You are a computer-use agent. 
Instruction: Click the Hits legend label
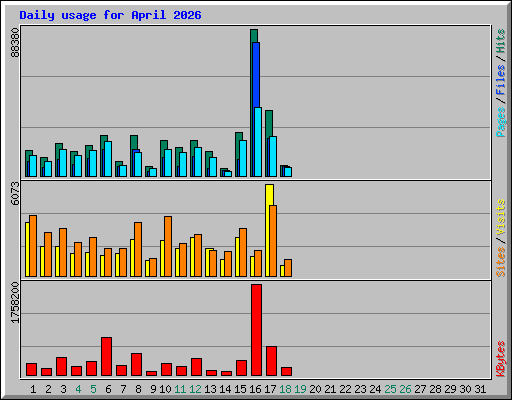tap(500, 41)
